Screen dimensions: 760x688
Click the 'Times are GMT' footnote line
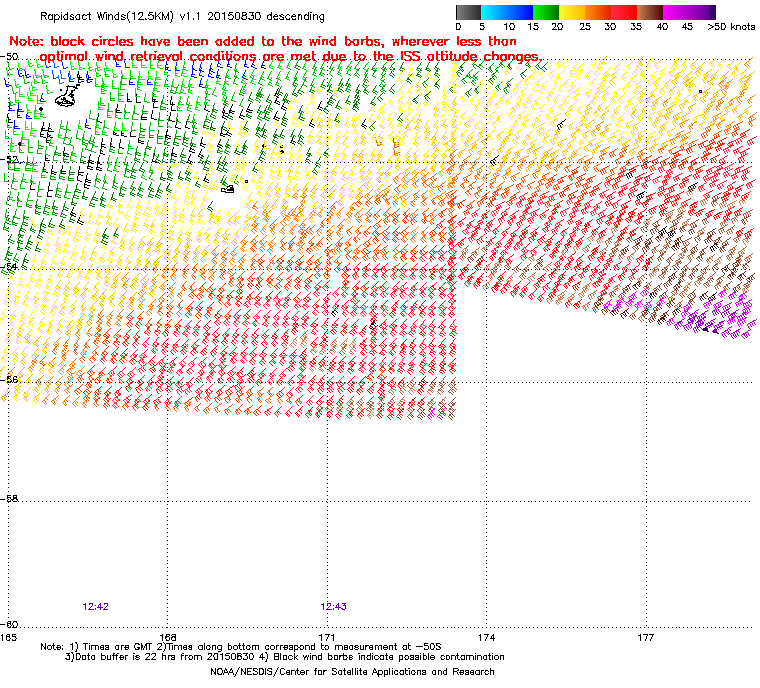coord(241,647)
